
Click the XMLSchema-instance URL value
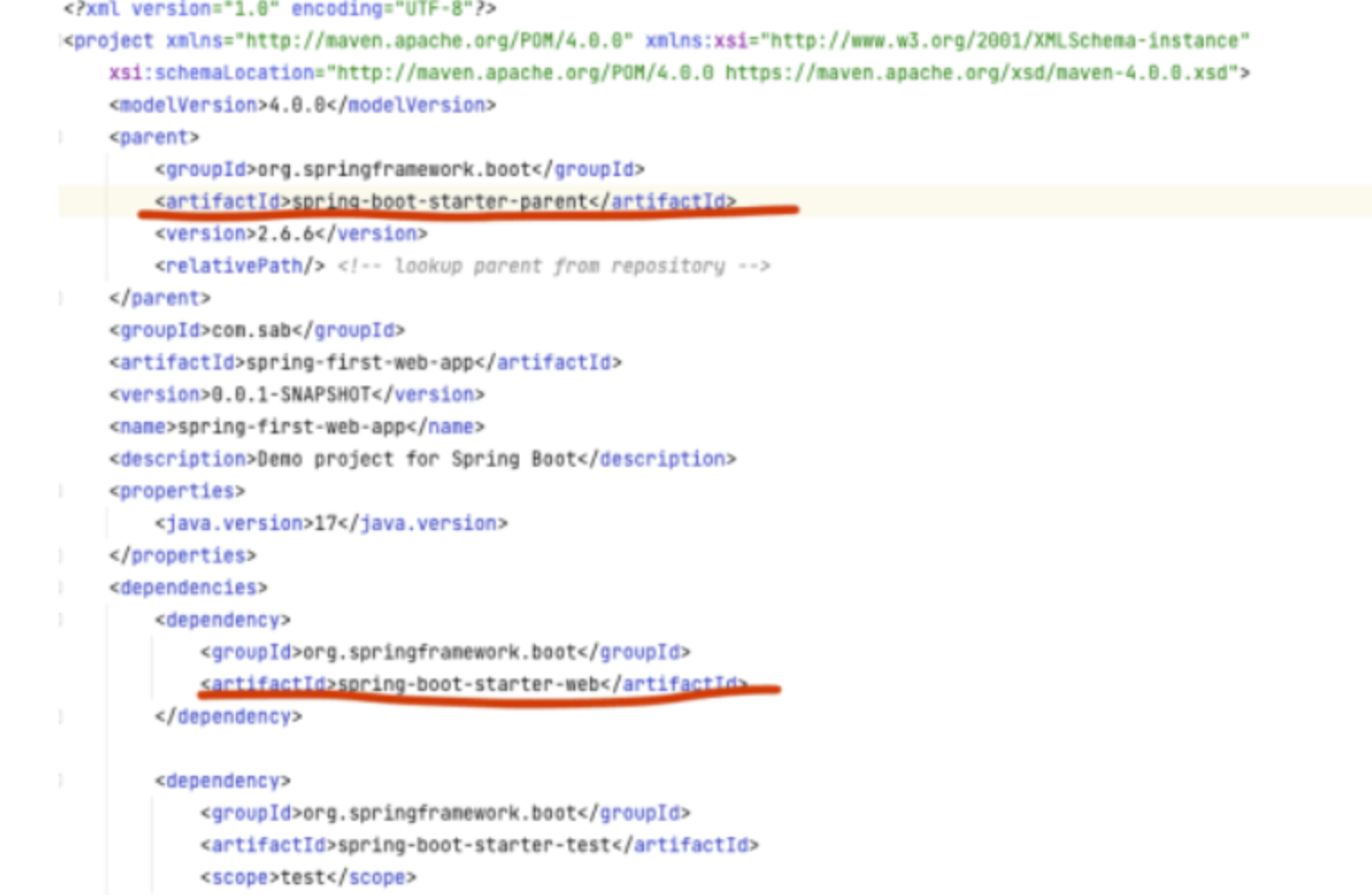[1005, 41]
